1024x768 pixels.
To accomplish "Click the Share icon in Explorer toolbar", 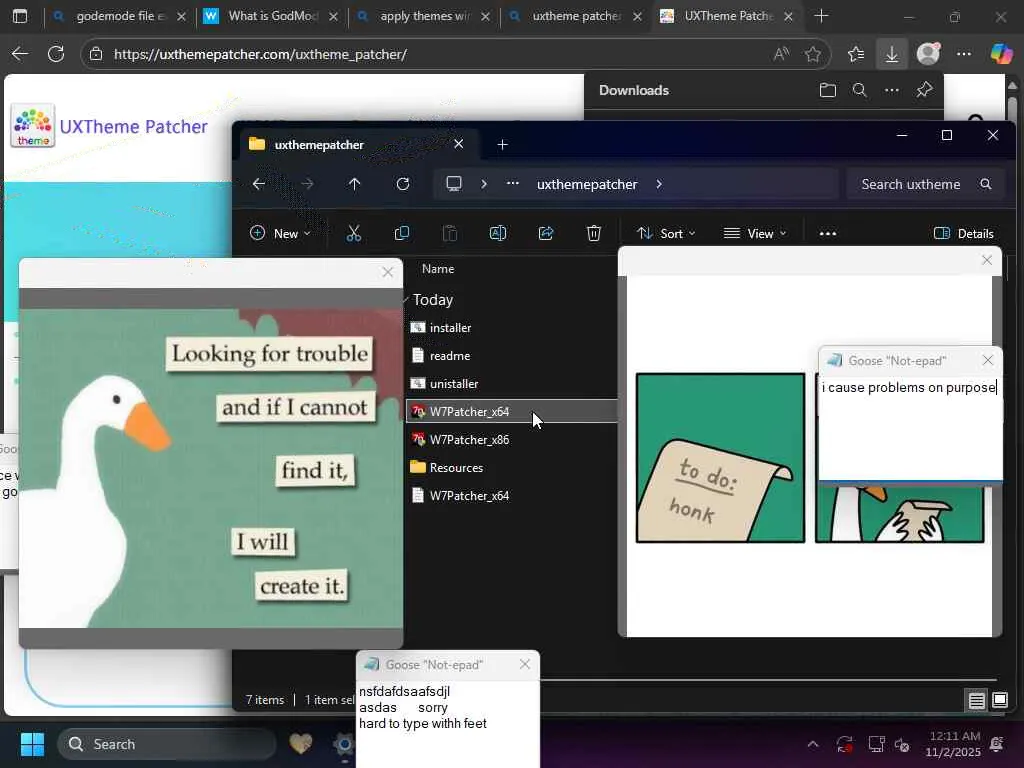I will [546, 233].
